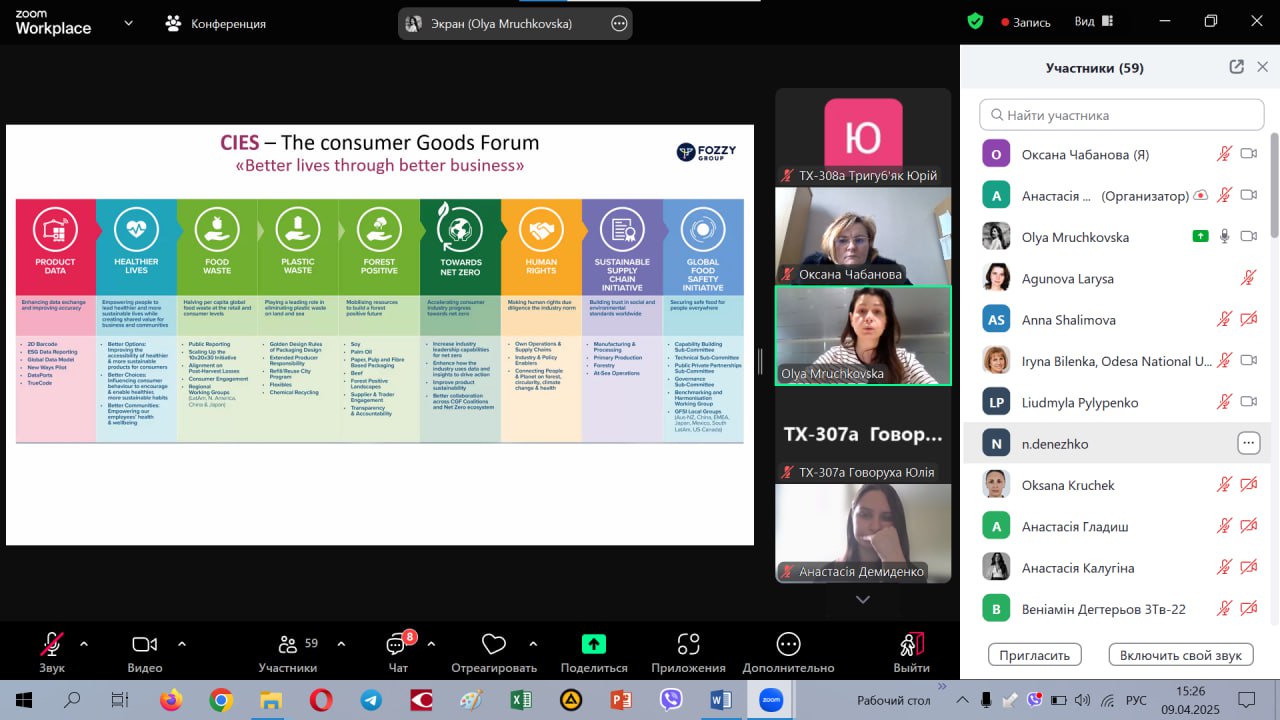Image resolution: width=1280 pixels, height=720 pixels.
Task: Click the recording dot beside Анастасія (Организатор)
Action: coord(1201,195)
